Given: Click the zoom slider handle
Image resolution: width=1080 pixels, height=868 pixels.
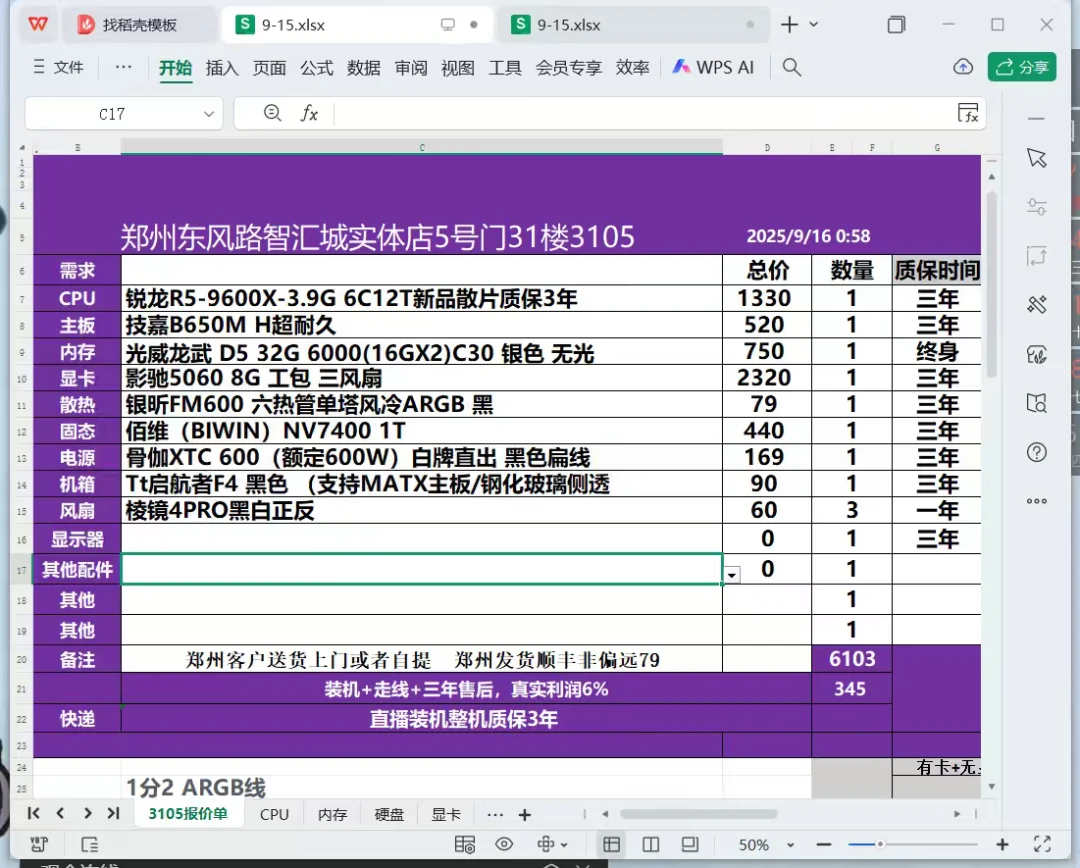Looking at the screenshot, I should (880, 844).
